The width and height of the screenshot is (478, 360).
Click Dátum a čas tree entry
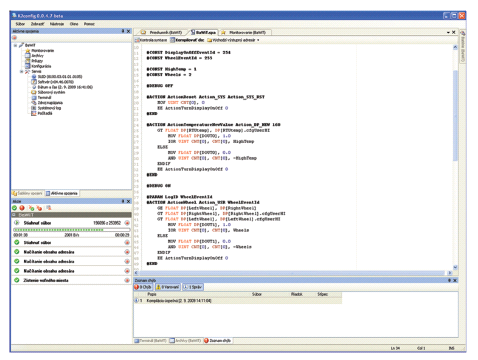(62, 87)
